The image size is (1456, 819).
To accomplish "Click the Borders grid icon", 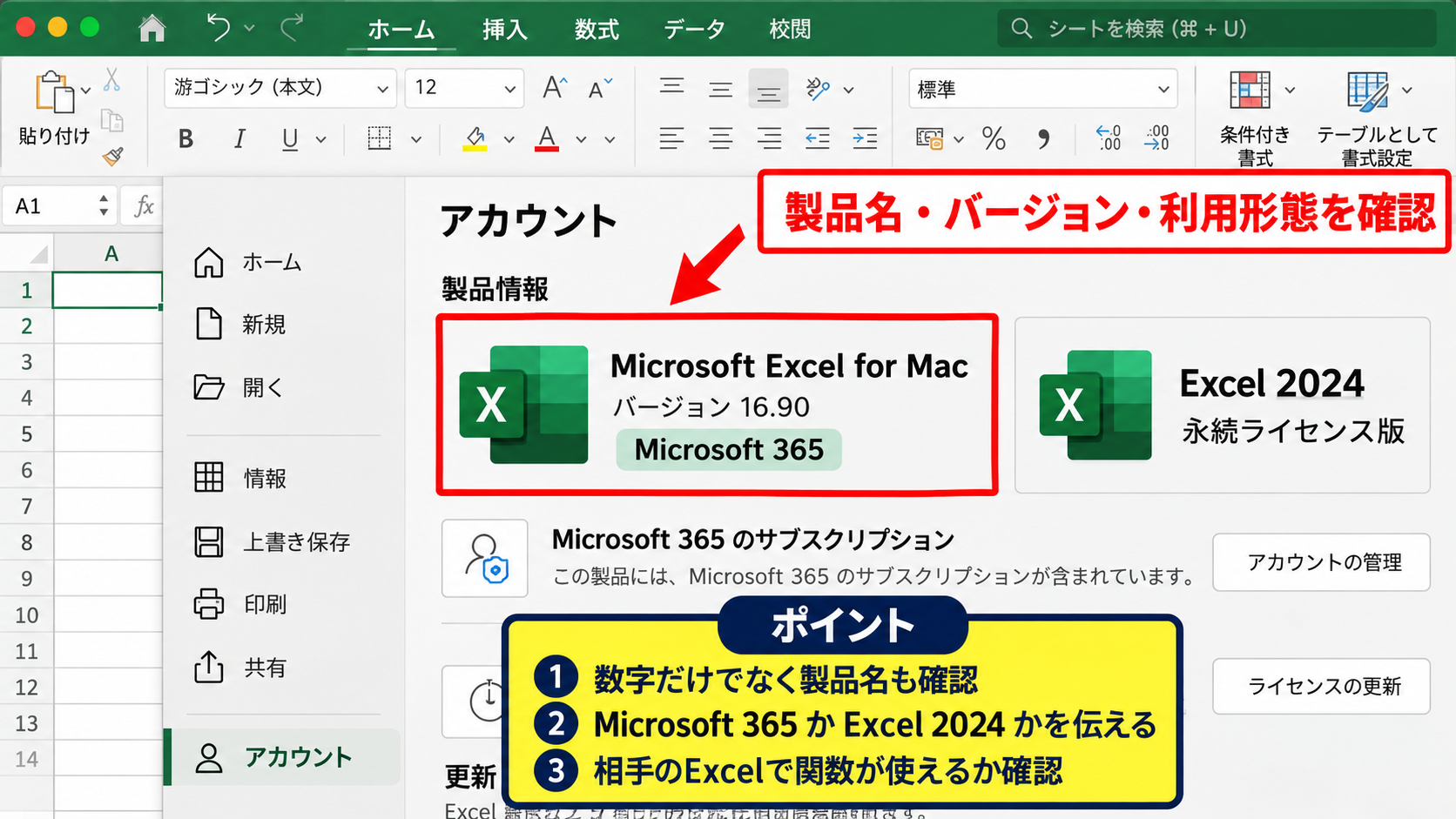I will [380, 138].
